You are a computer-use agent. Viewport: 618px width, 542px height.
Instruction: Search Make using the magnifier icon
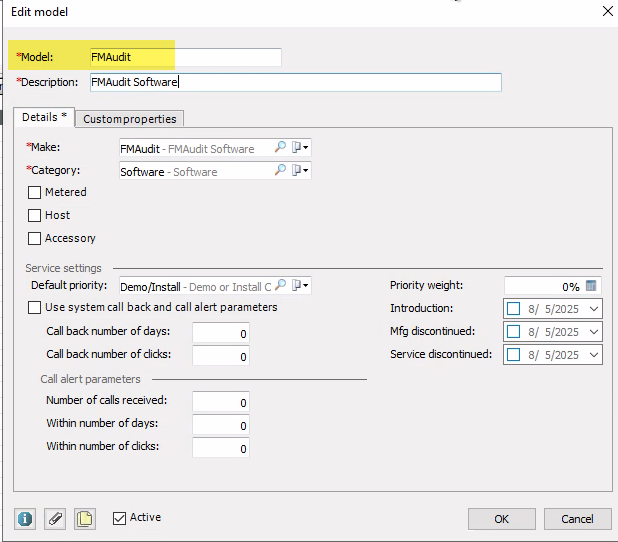281,148
